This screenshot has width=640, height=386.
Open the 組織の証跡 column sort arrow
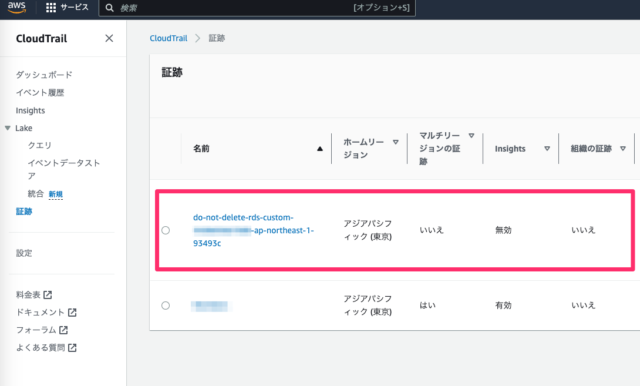623,149
